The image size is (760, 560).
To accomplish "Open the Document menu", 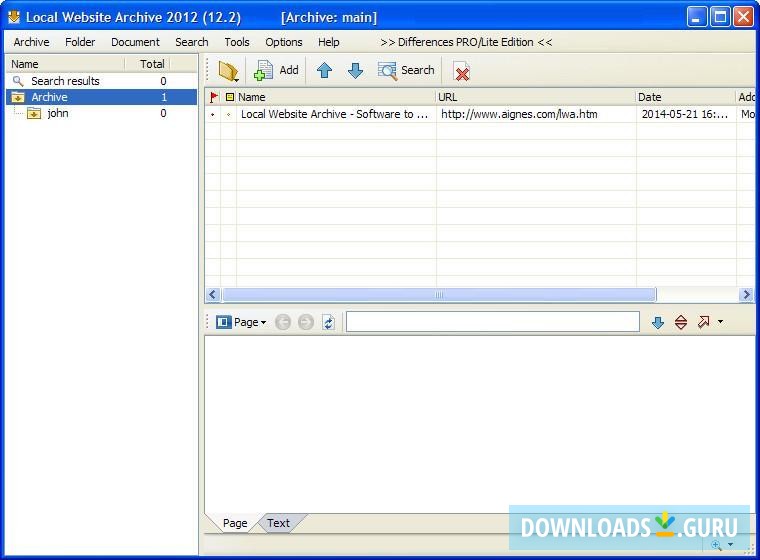I will (x=135, y=42).
